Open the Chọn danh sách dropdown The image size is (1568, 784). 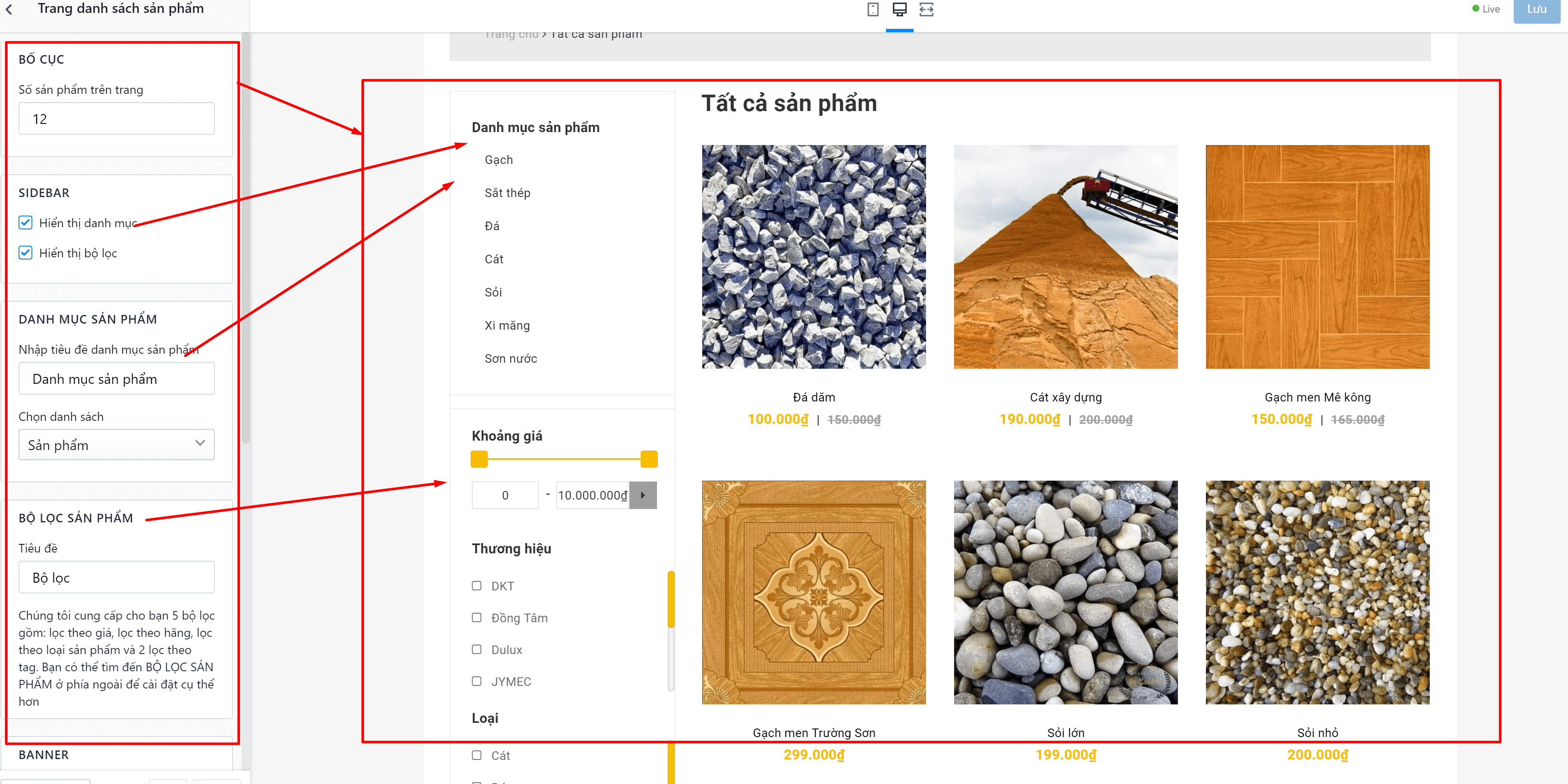[116, 444]
